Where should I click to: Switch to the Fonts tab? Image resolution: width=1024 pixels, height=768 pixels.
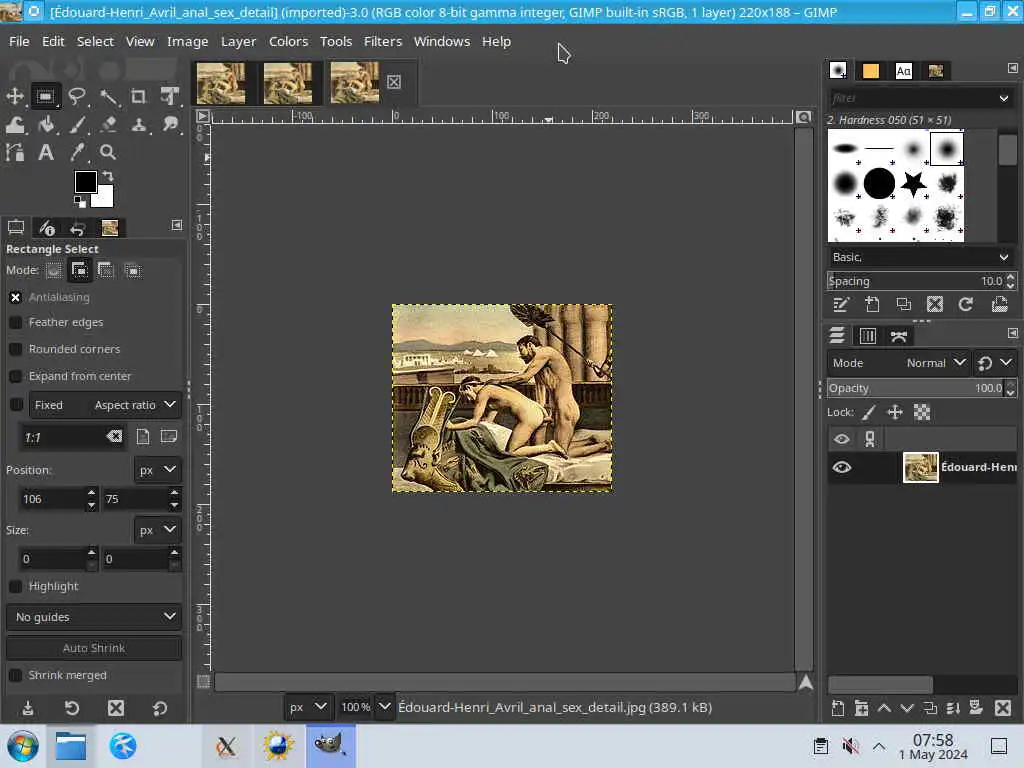[903, 71]
